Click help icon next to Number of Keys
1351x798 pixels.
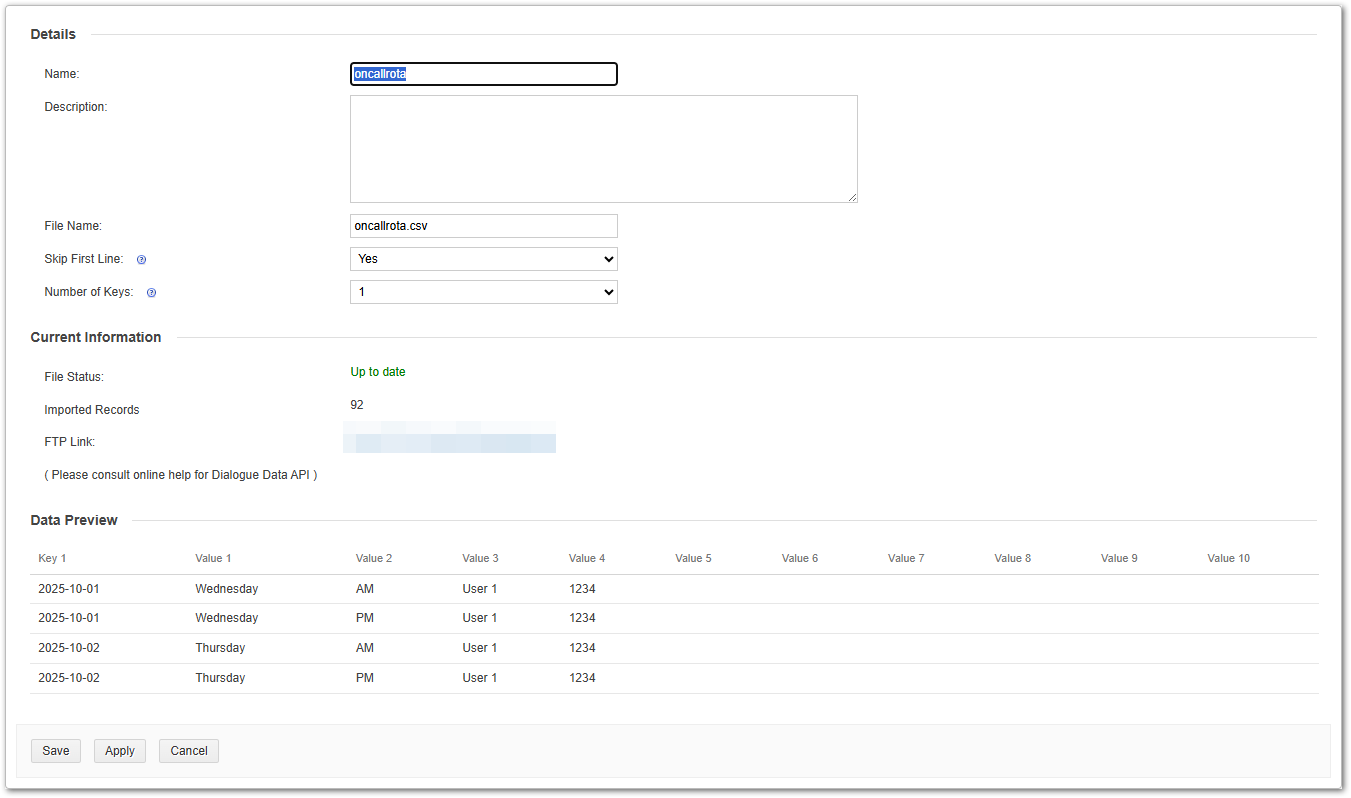(151, 293)
